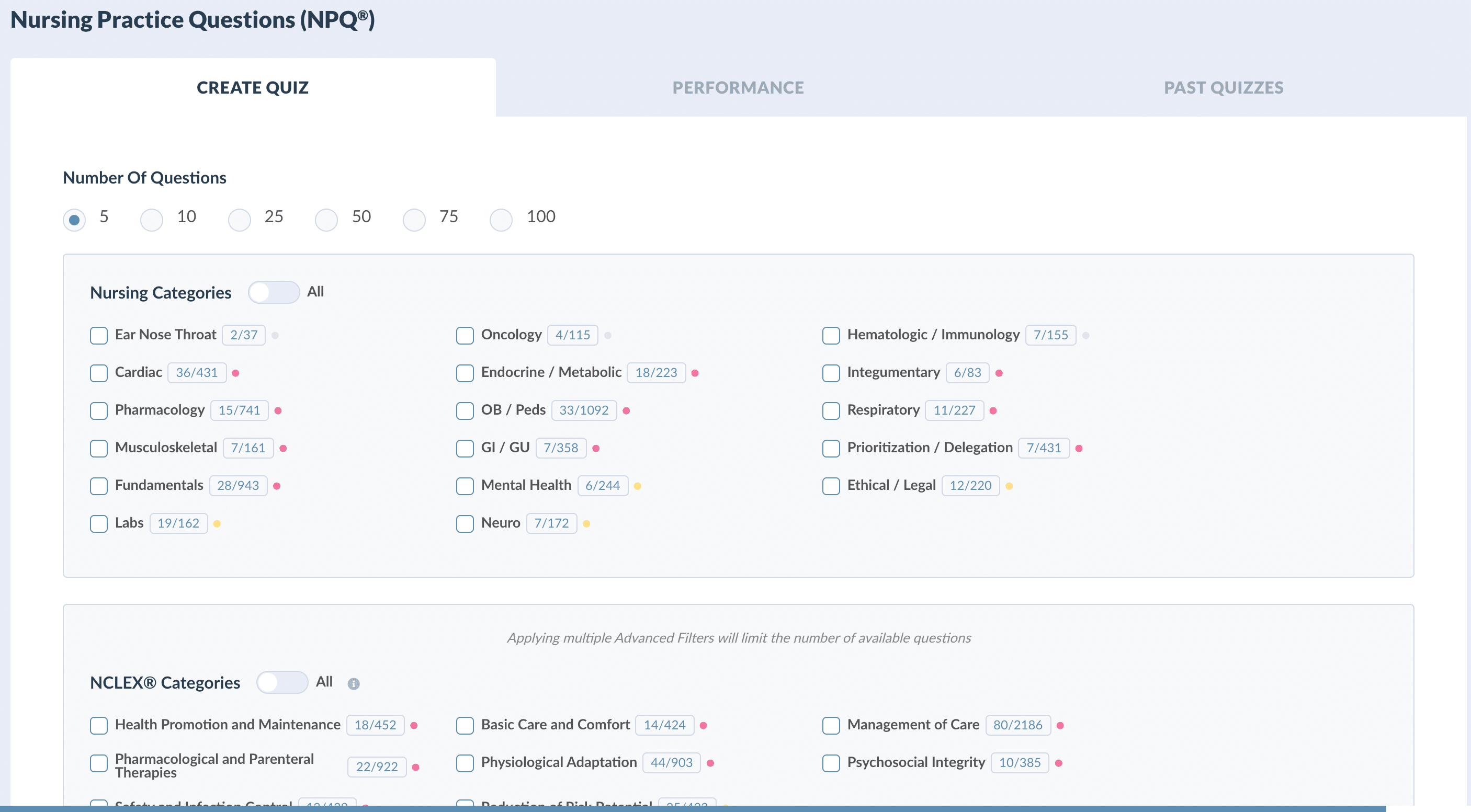
Task: Switch to the Performance tab
Action: [738, 87]
